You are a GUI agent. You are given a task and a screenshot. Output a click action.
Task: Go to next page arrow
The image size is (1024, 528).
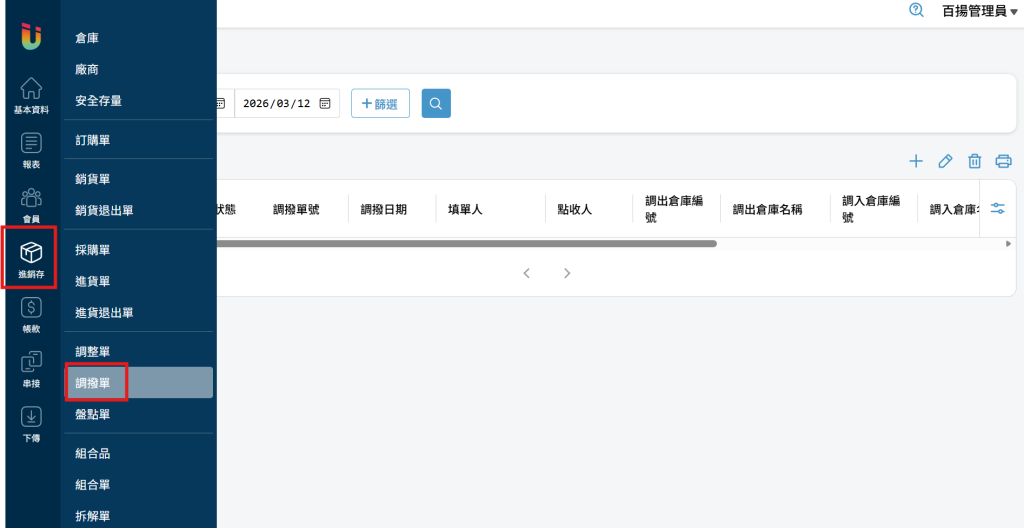tap(567, 273)
